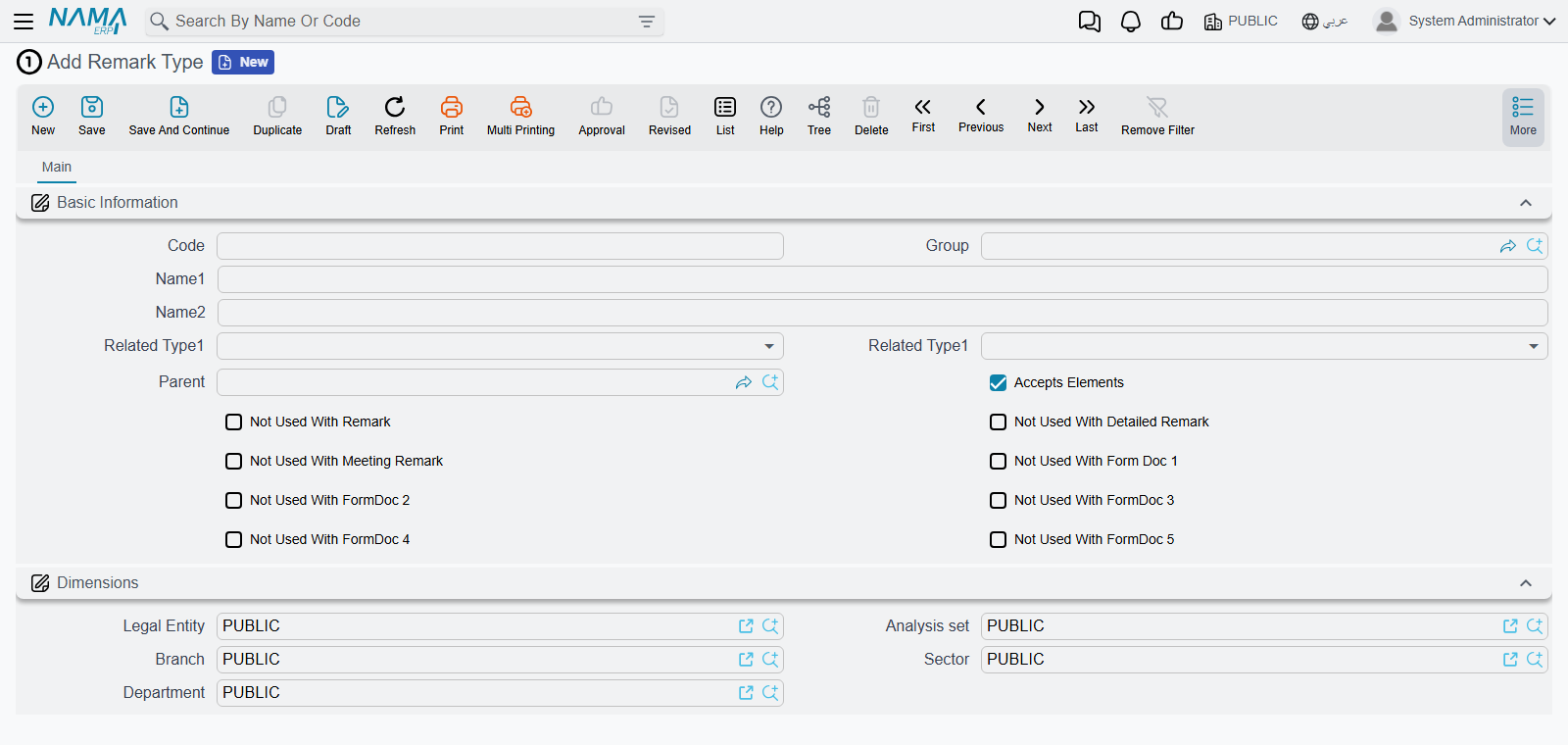This screenshot has width=1568, height=745.
Task: Enable Not Used With FormDoc 2
Action: tap(234, 501)
